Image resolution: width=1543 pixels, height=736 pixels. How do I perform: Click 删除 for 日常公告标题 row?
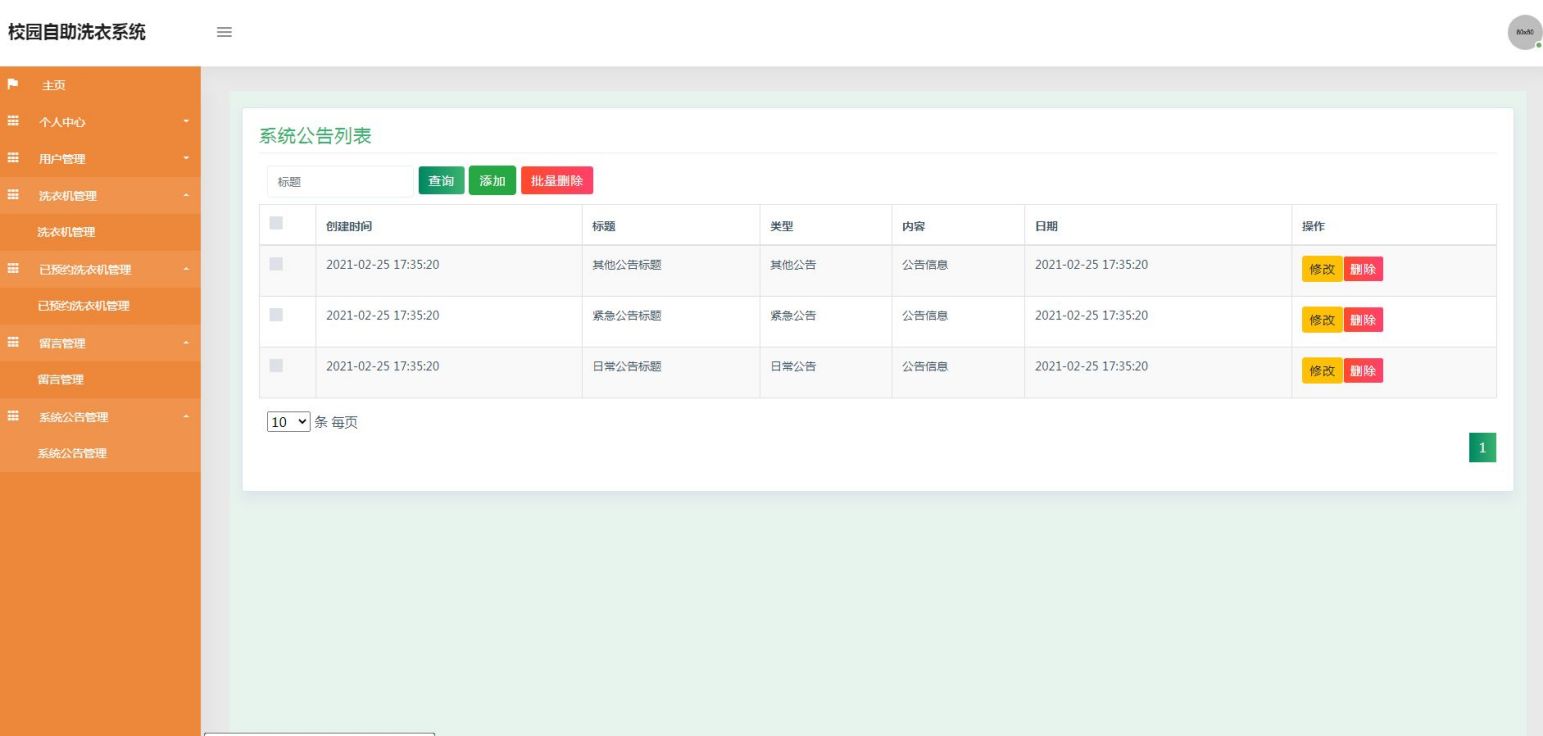pyautogui.click(x=1363, y=371)
